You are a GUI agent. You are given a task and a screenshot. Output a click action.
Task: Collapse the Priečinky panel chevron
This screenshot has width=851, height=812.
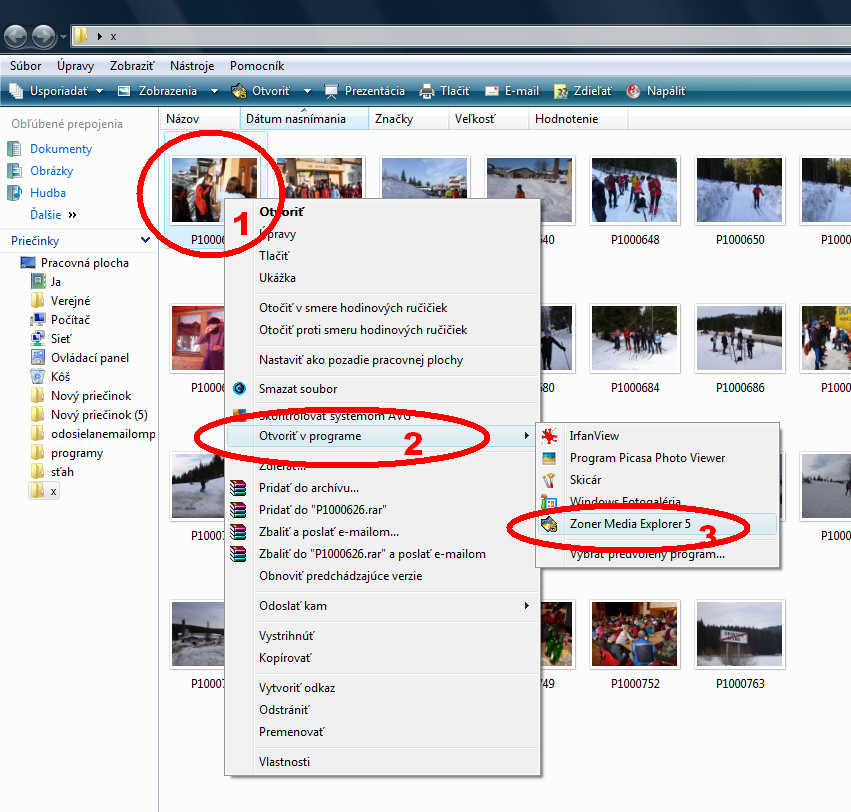pyautogui.click(x=147, y=240)
